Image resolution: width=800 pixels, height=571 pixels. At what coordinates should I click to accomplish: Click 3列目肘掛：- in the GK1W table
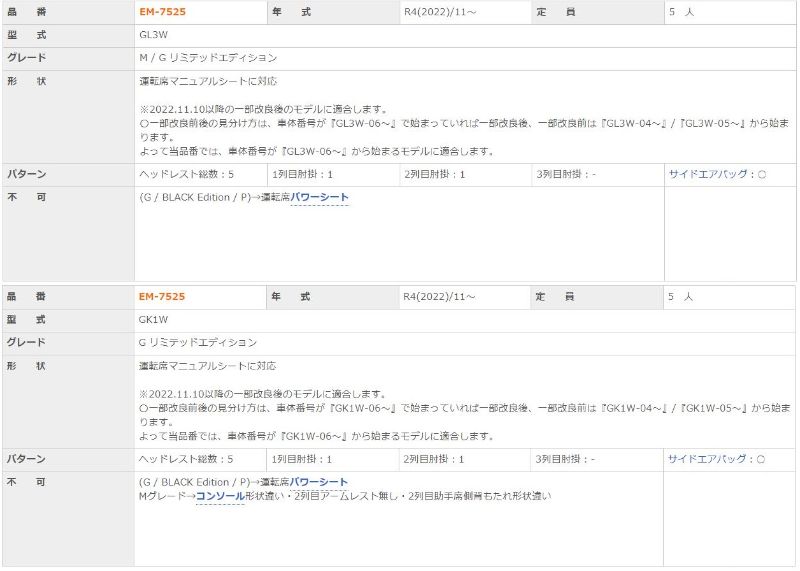click(566, 459)
